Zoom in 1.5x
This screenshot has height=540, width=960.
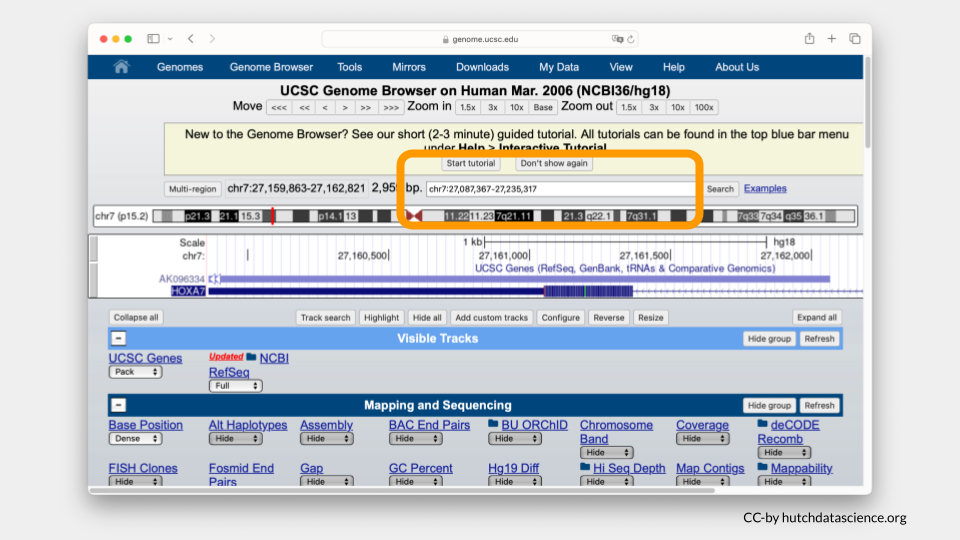(468, 107)
